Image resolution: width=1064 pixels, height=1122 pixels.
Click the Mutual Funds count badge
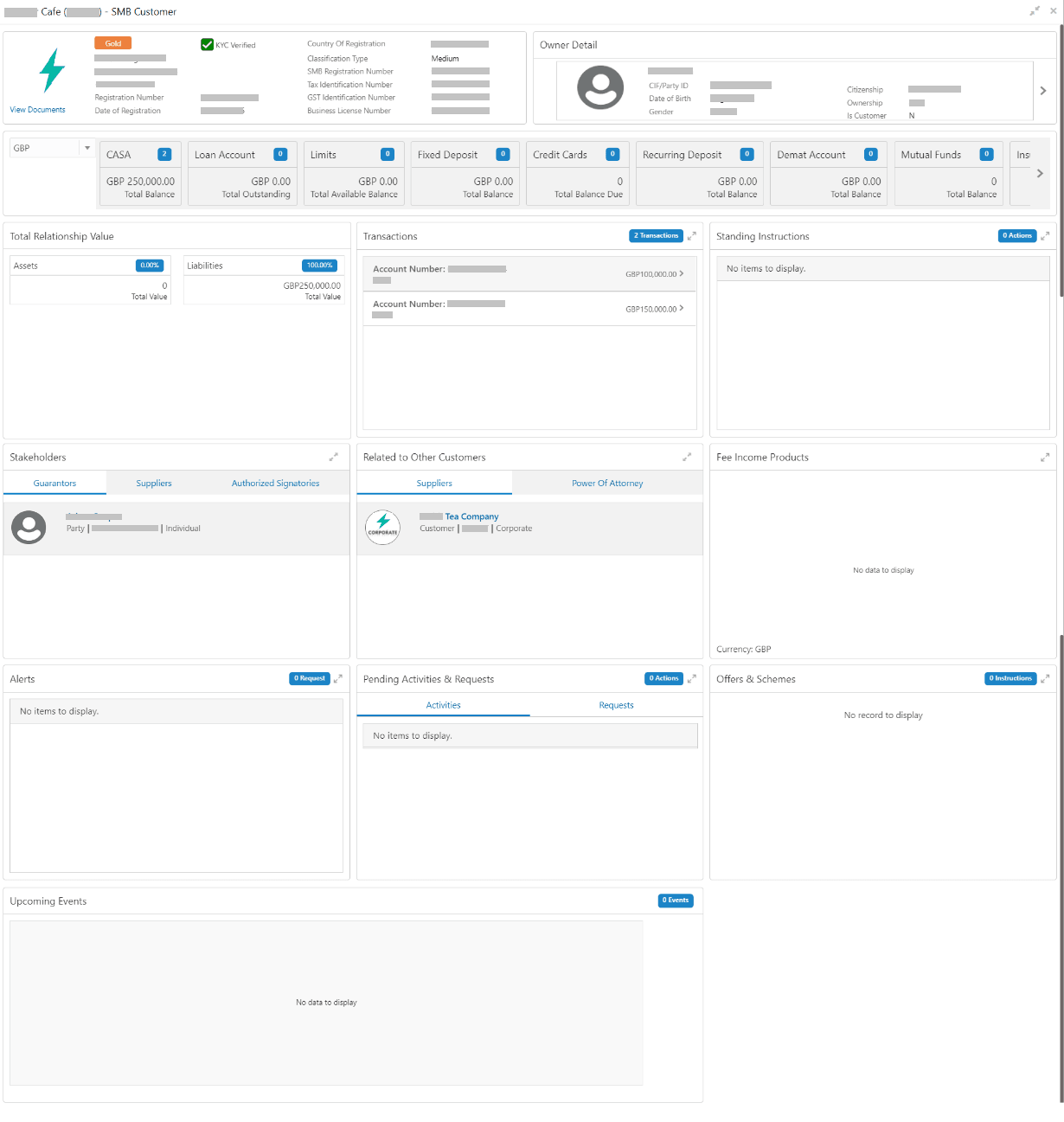(986, 154)
